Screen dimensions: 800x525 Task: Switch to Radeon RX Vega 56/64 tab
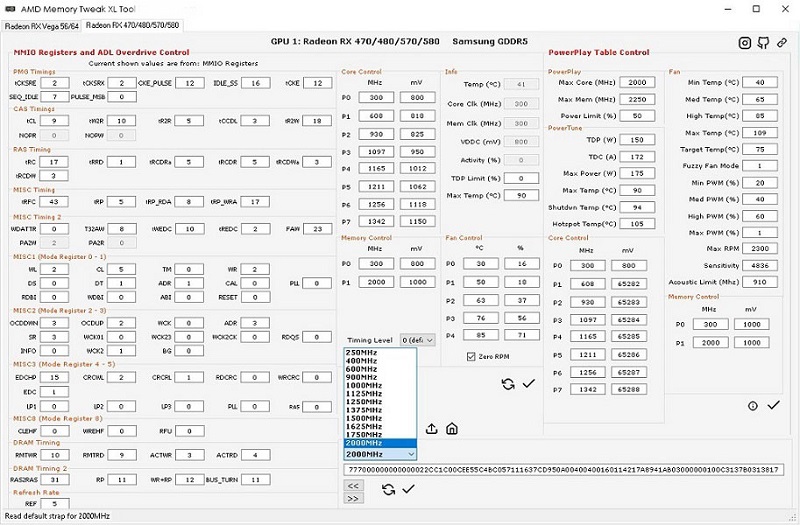(x=41, y=24)
